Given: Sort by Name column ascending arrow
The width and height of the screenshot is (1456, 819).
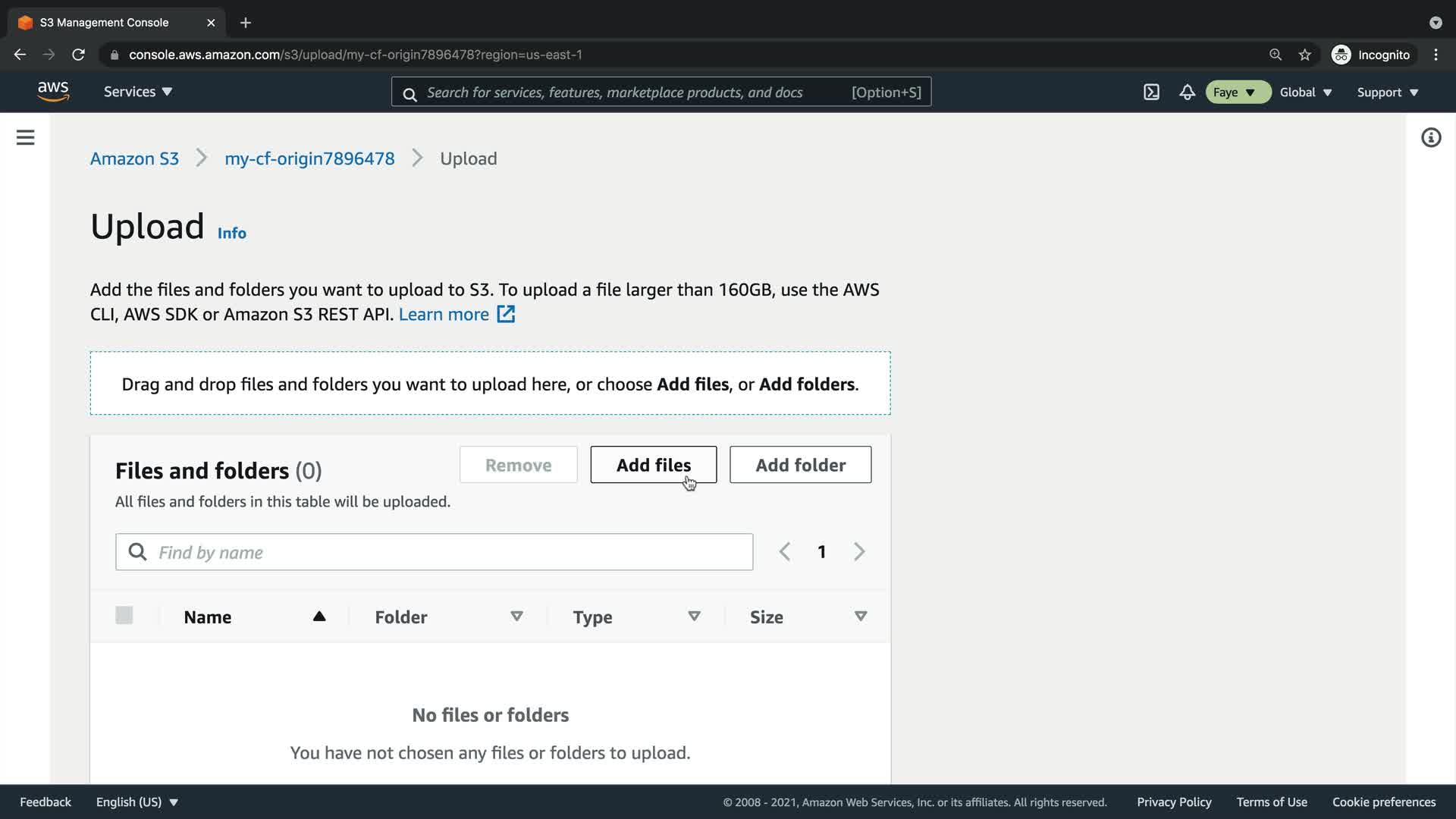Looking at the screenshot, I should [319, 617].
